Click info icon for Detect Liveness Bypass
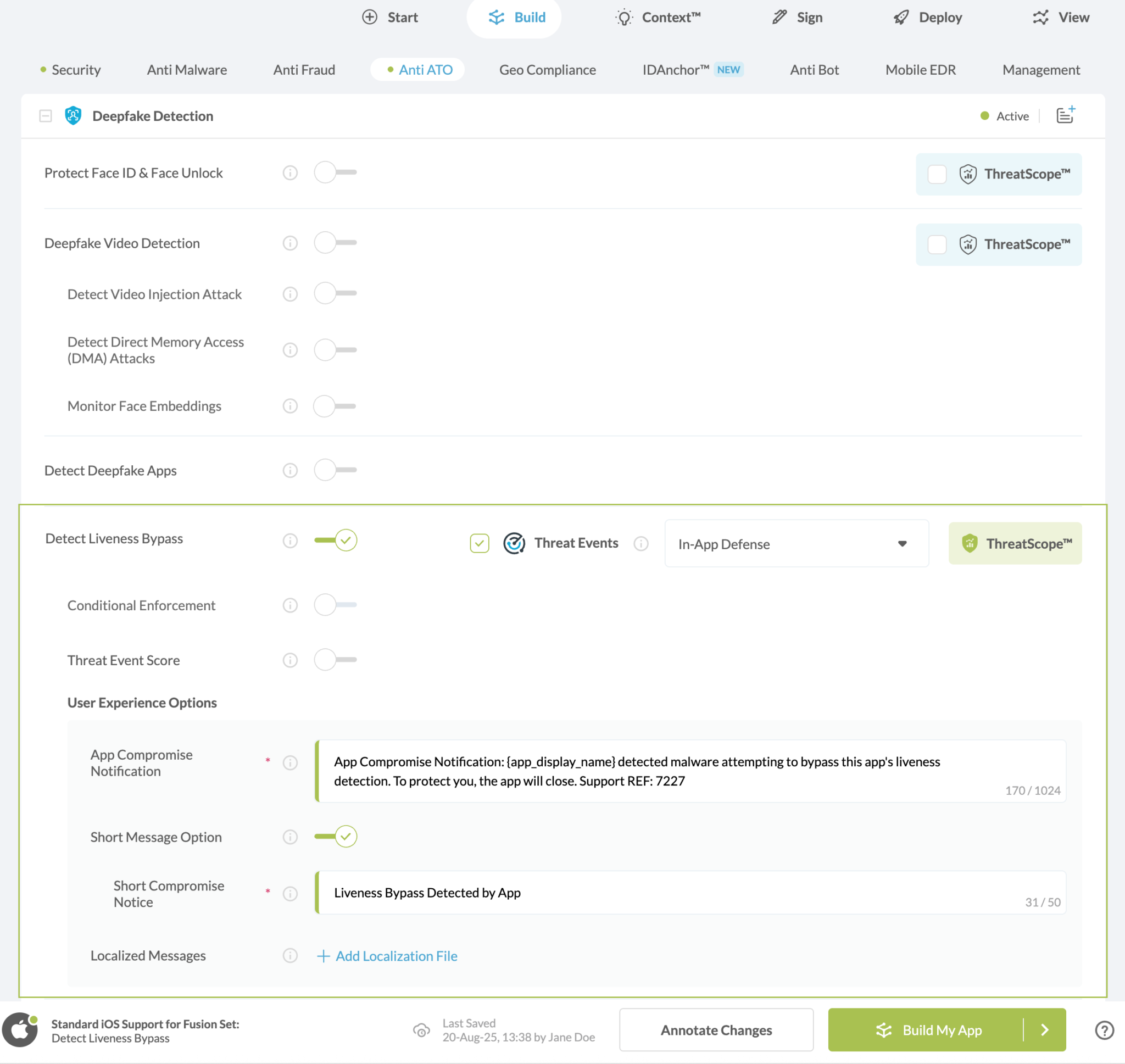 tap(289, 541)
